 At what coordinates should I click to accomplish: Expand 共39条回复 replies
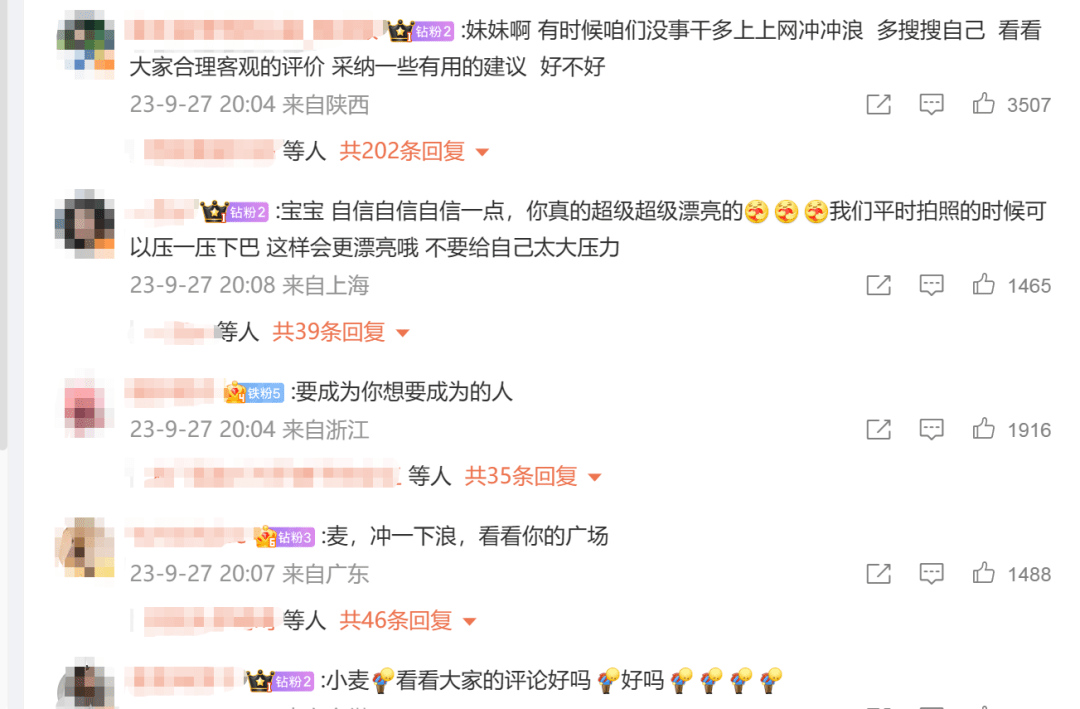pyautogui.click(x=340, y=332)
